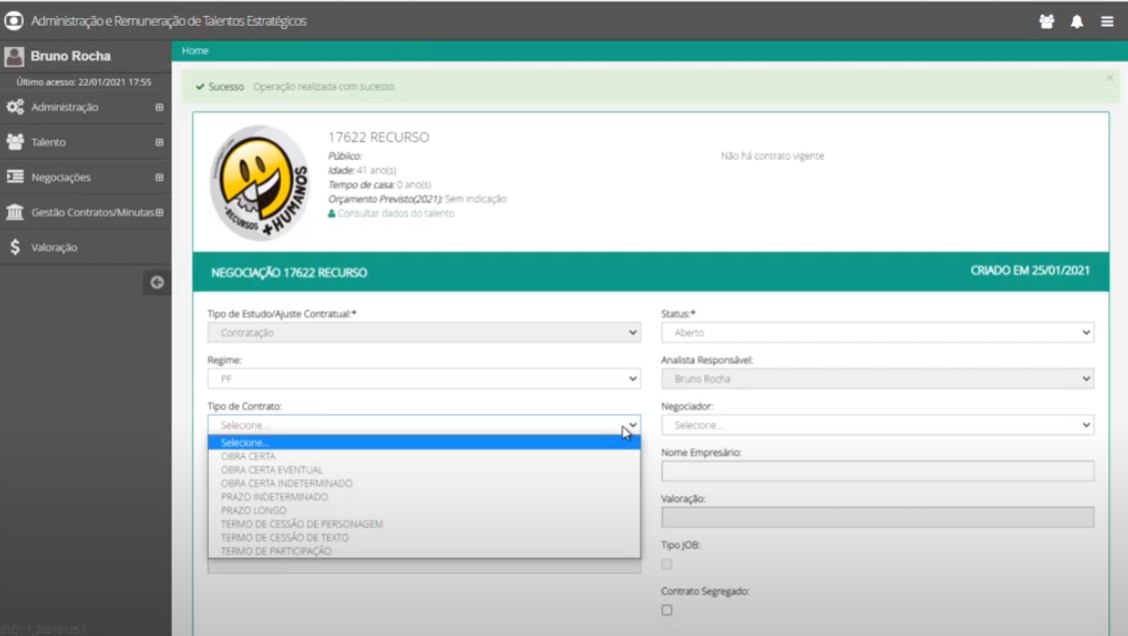Click the Negociações list icon
The image size is (1128, 636).
click(x=15, y=177)
